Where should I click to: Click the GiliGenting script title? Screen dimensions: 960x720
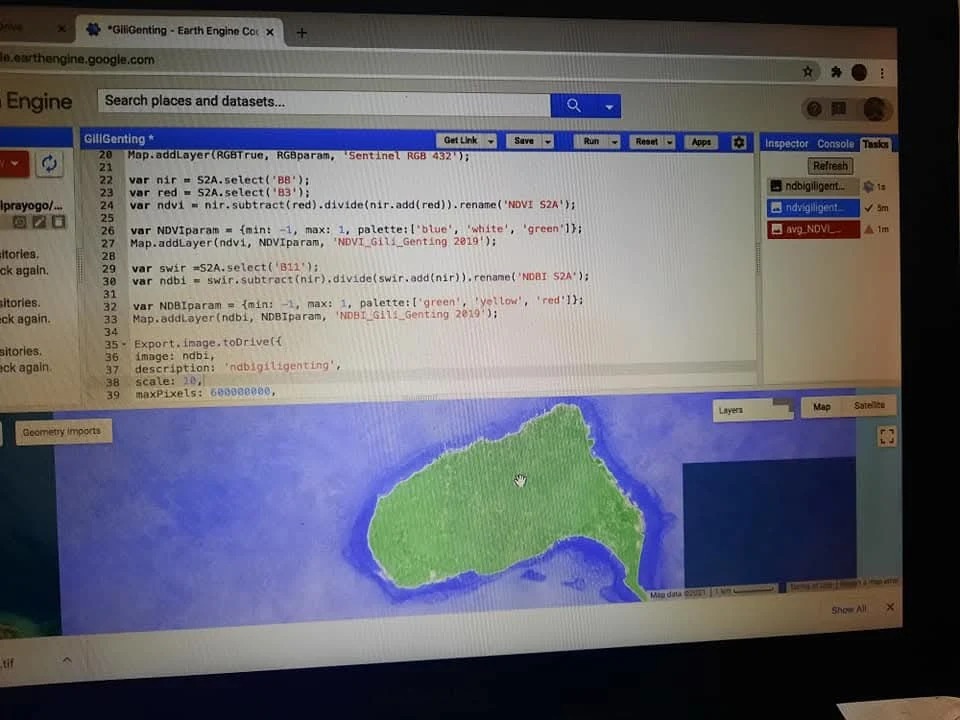click(119, 139)
